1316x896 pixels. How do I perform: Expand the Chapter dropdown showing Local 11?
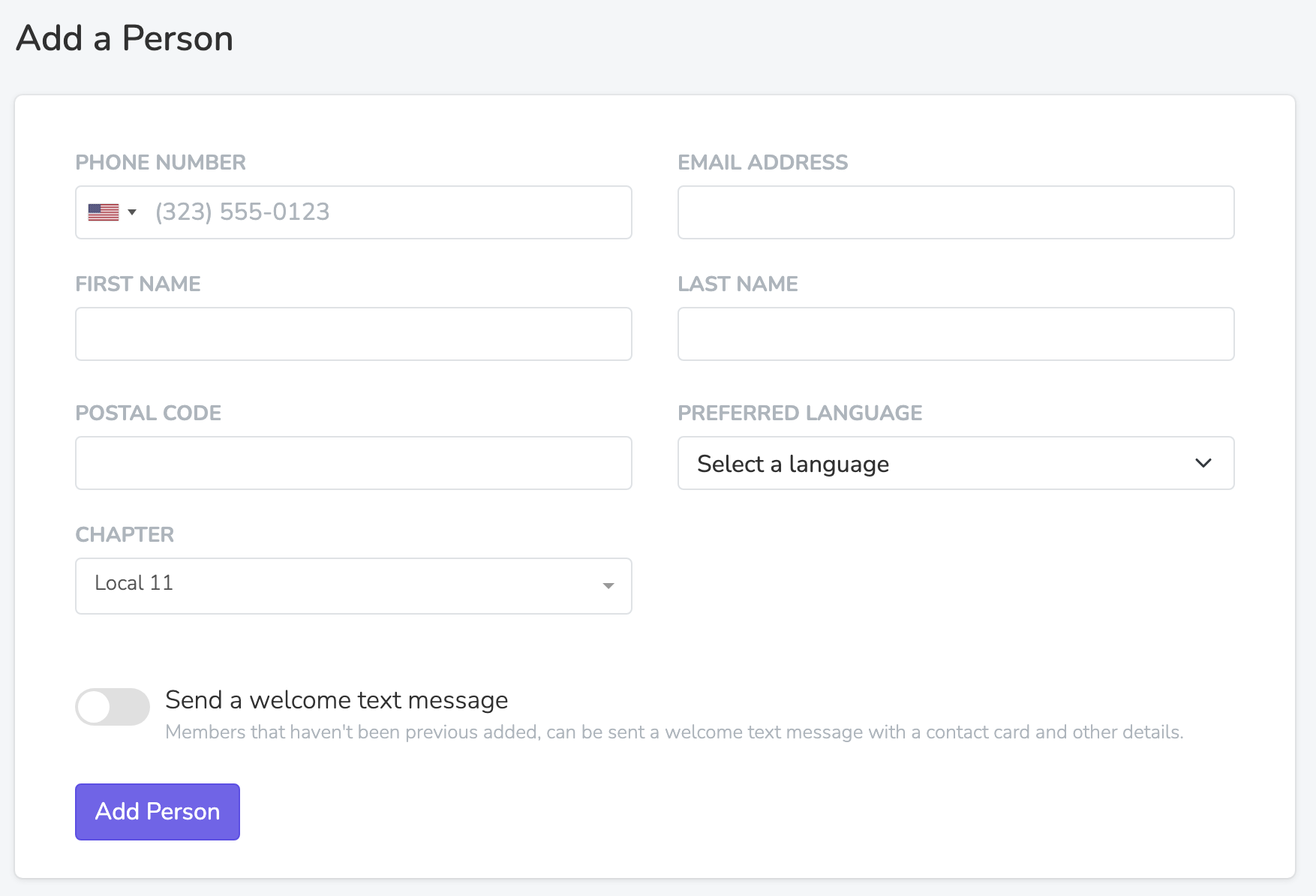click(x=353, y=586)
